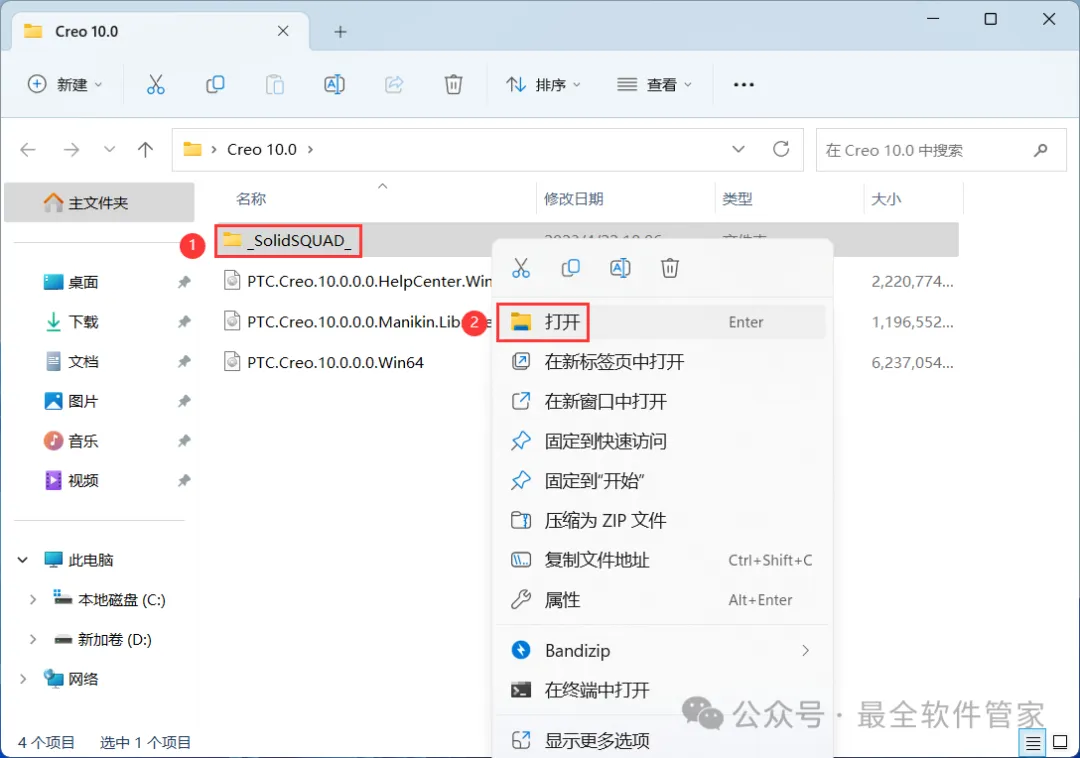Click the Delete icon in the context menu
Screen dimensions: 1080x758
coord(669,268)
